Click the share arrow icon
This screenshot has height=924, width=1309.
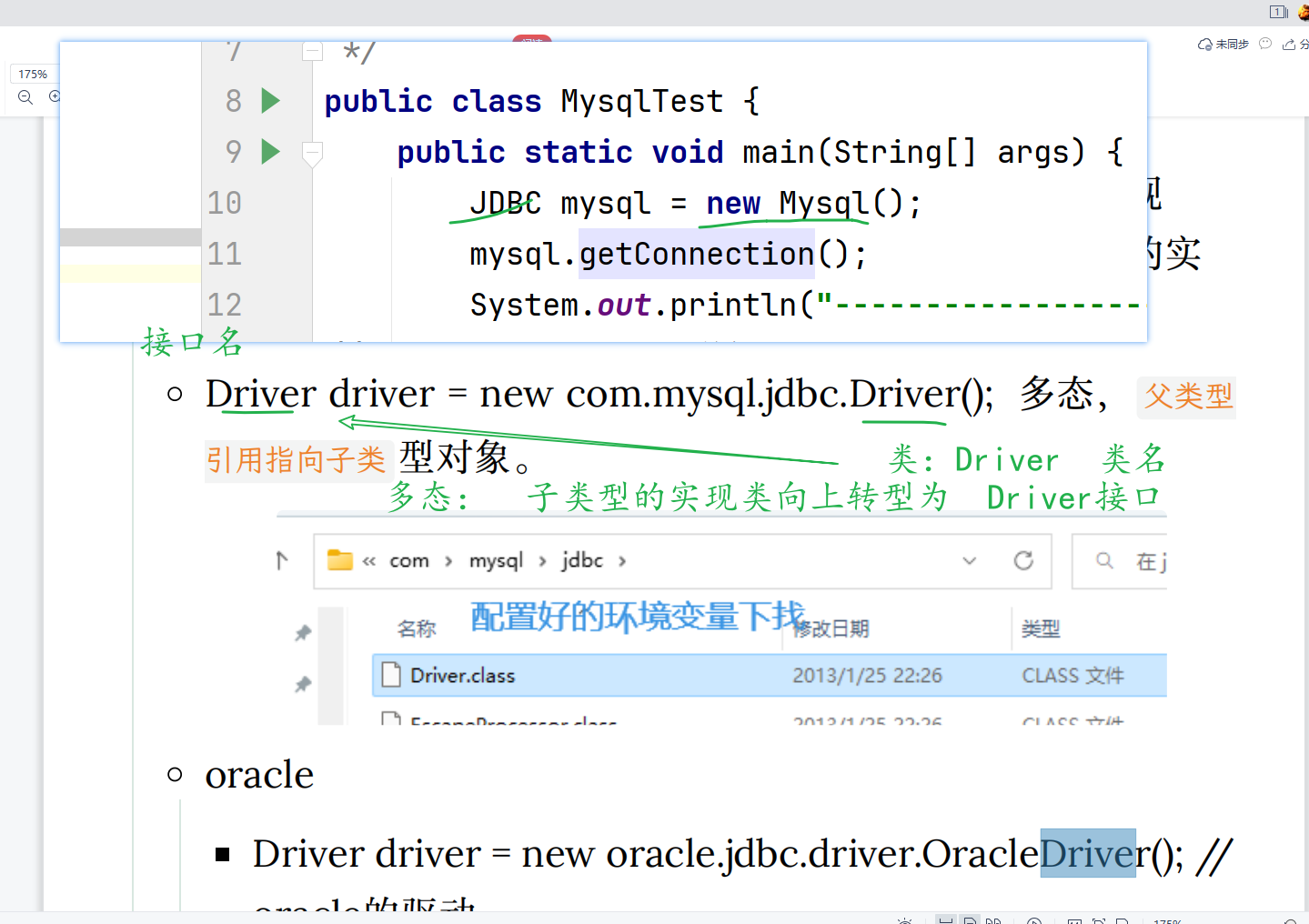1289,44
